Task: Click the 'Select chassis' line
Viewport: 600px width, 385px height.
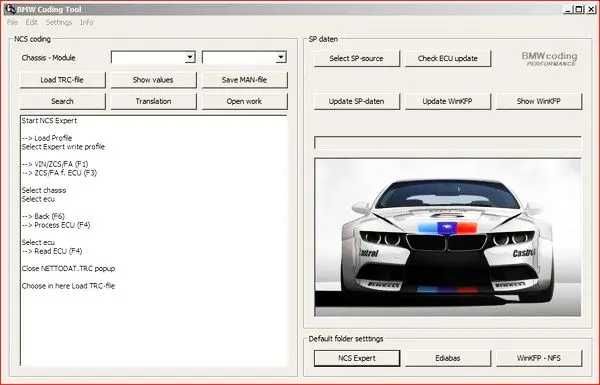Action: [x=44, y=190]
